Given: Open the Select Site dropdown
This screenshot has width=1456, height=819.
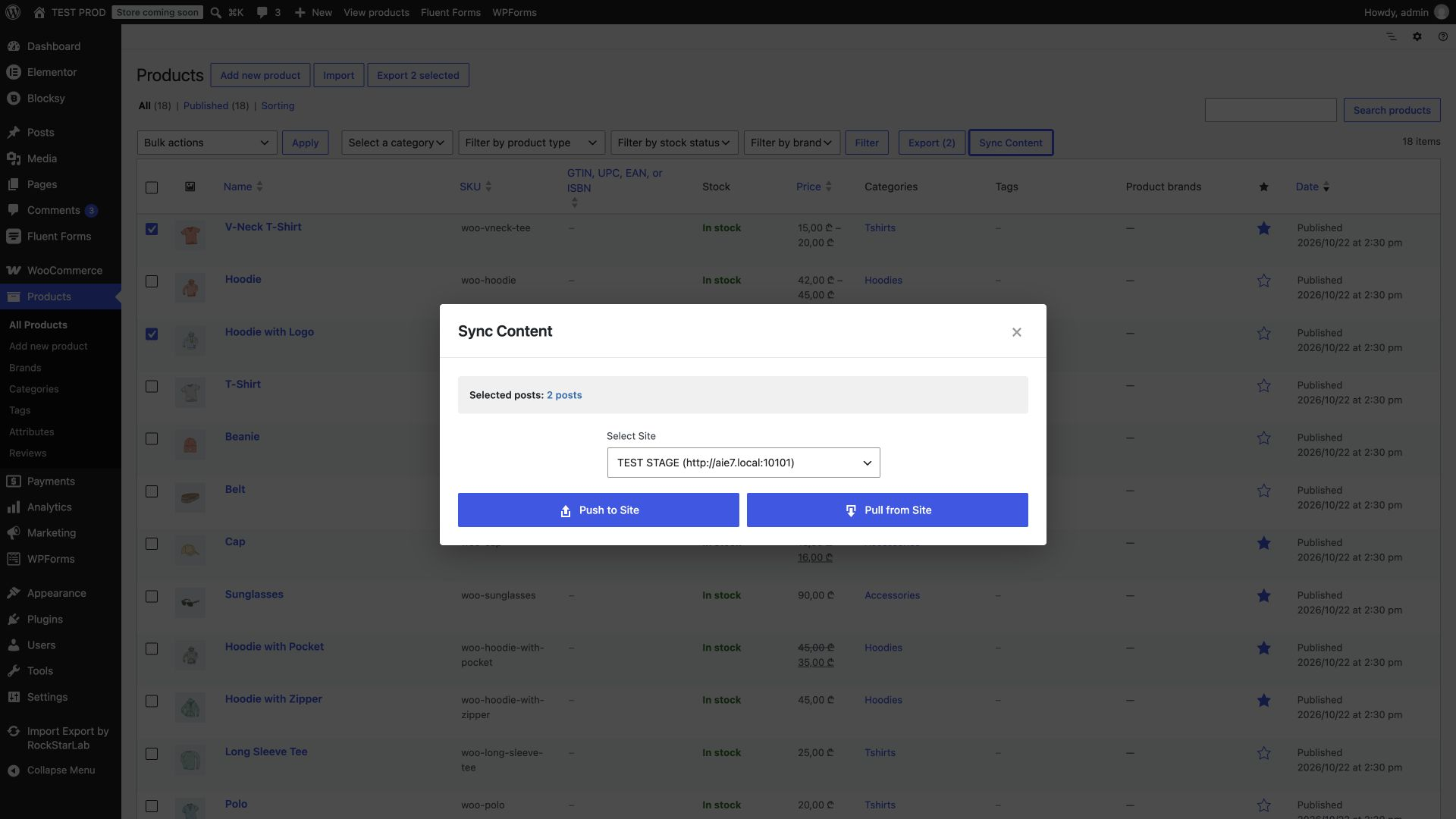Looking at the screenshot, I should click(x=743, y=463).
